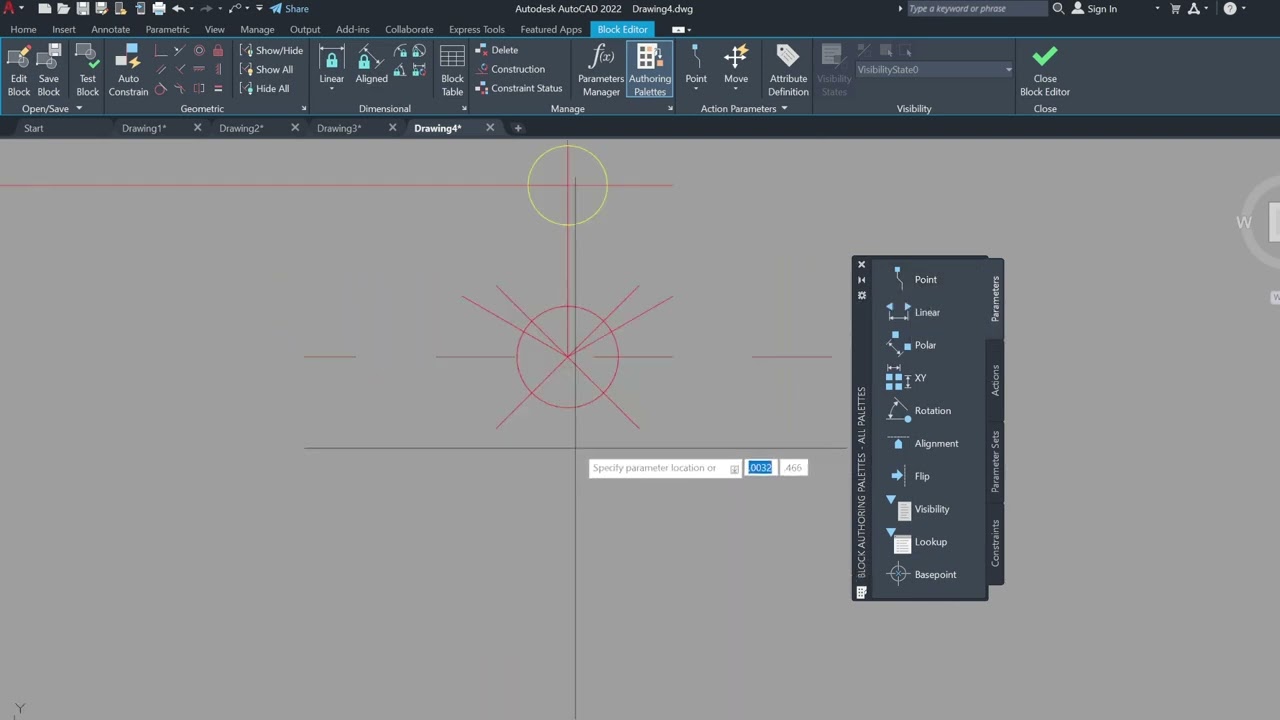Image resolution: width=1280 pixels, height=720 pixels.
Task: Close the Drawing4* tab
Action: (x=490, y=128)
